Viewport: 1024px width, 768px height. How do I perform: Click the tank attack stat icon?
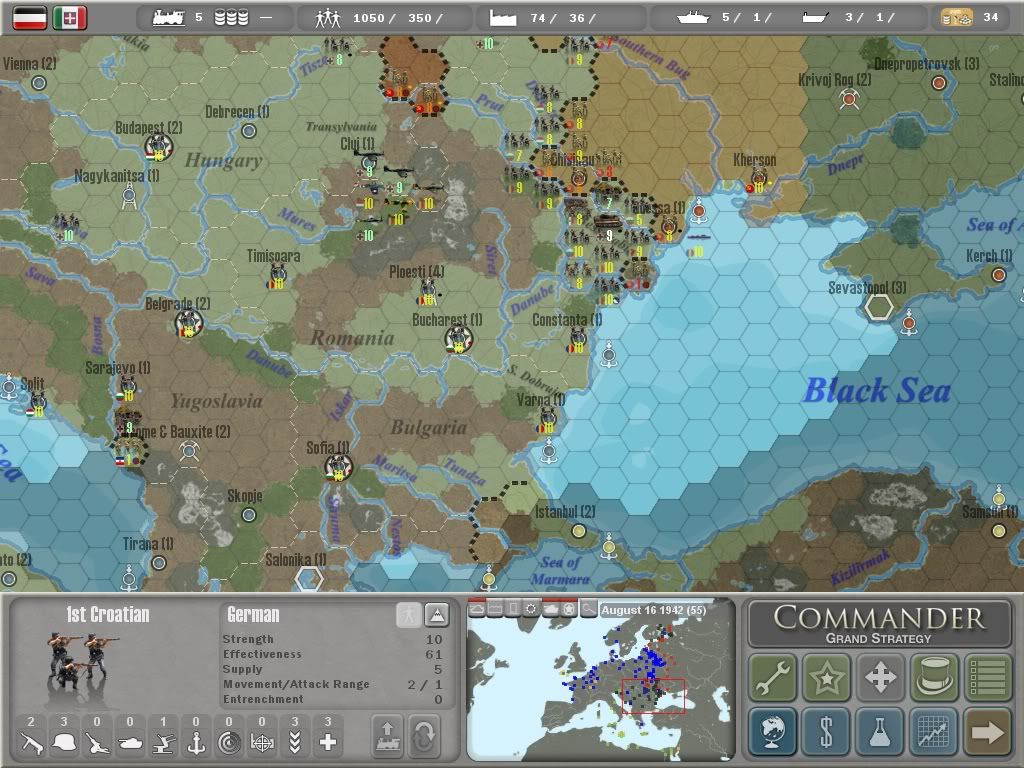coord(130,743)
